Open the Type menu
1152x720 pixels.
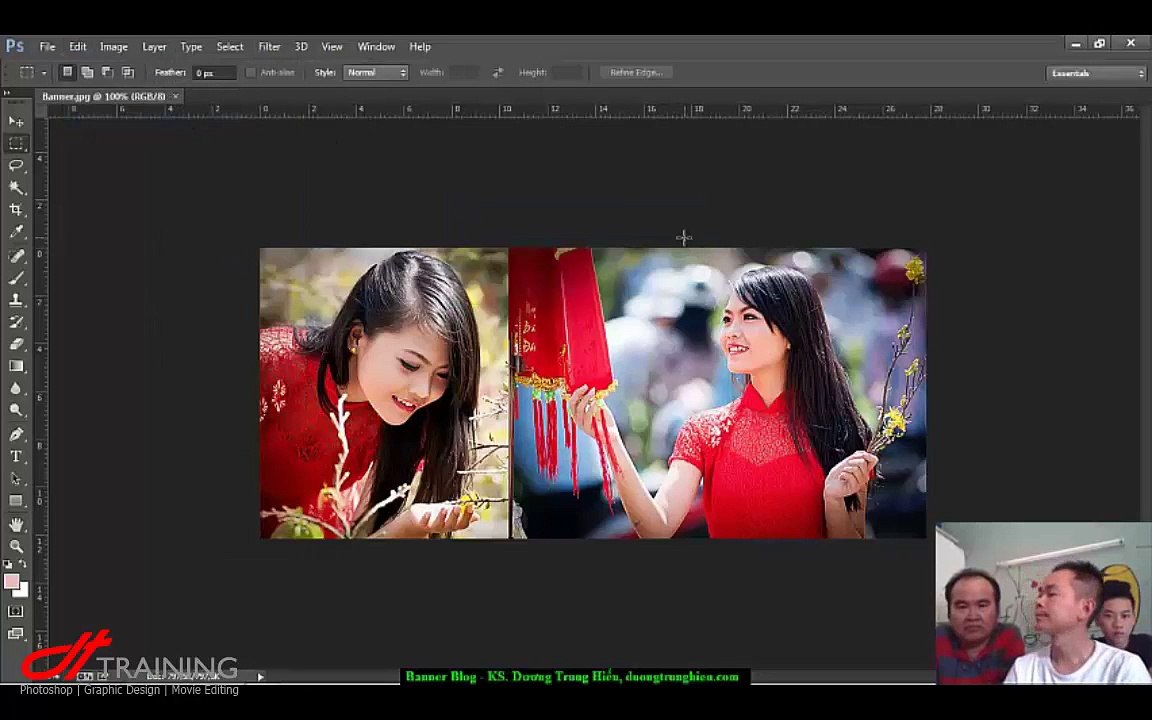191,46
